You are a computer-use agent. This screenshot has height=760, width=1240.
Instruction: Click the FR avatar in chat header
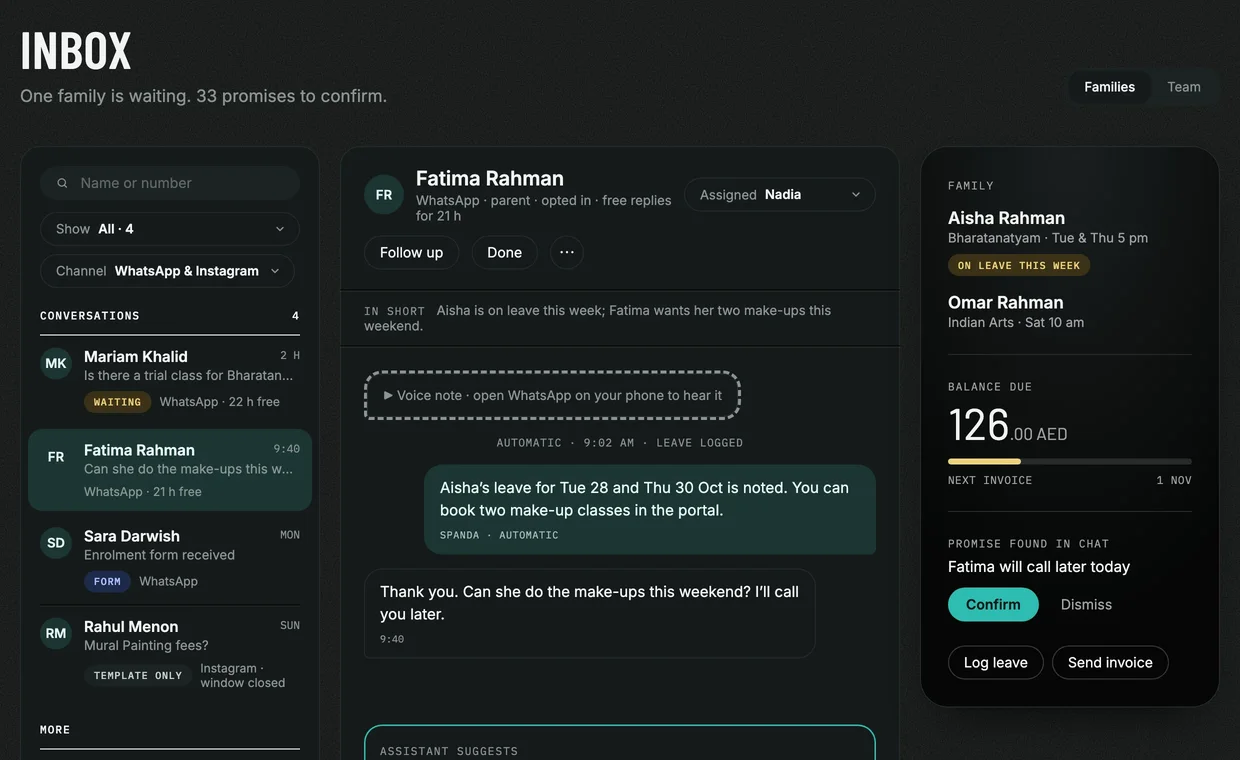(x=384, y=195)
